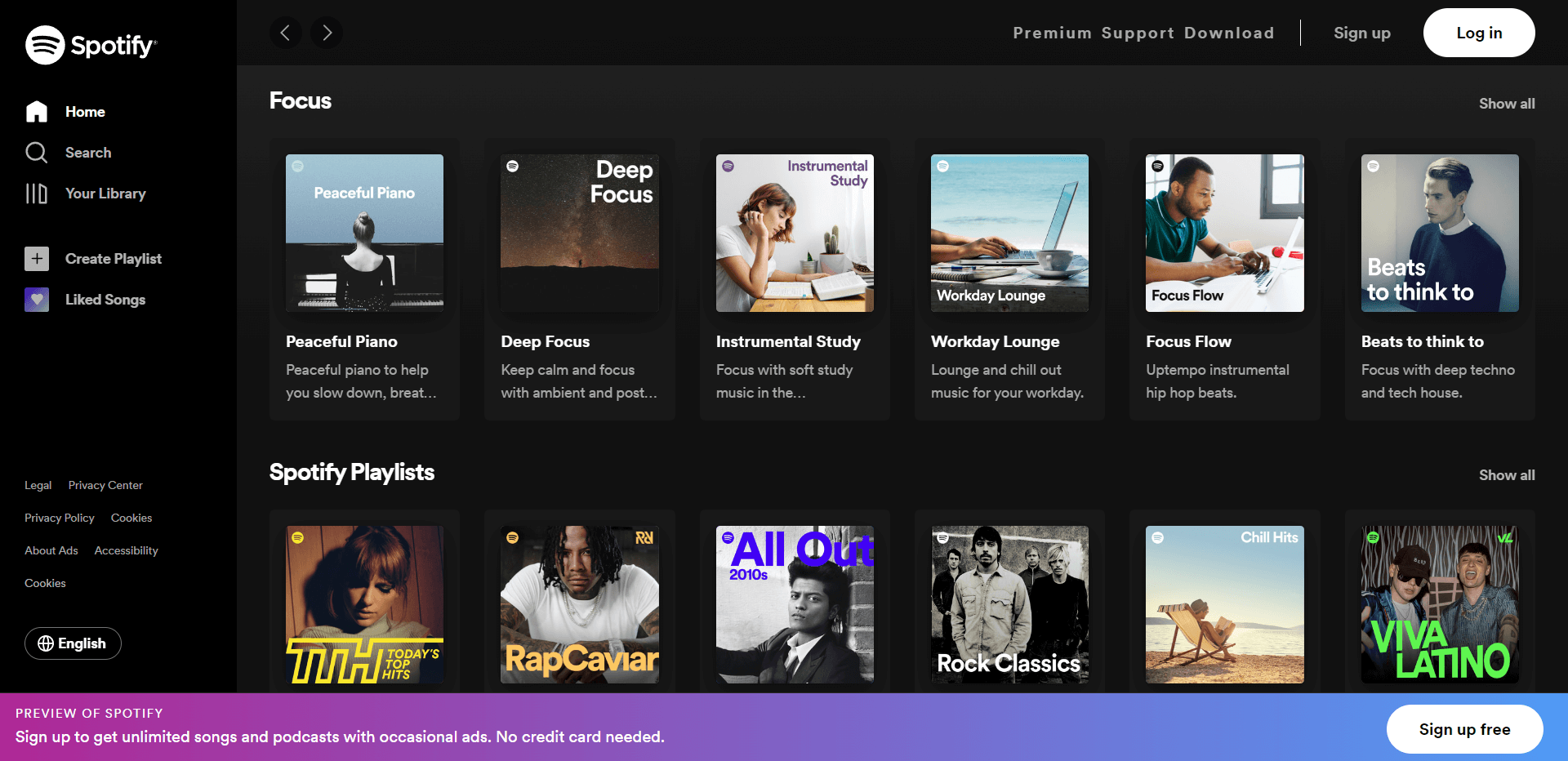Open About Ads link
Image resolution: width=1568 pixels, height=761 pixels.
pyautogui.click(x=51, y=550)
